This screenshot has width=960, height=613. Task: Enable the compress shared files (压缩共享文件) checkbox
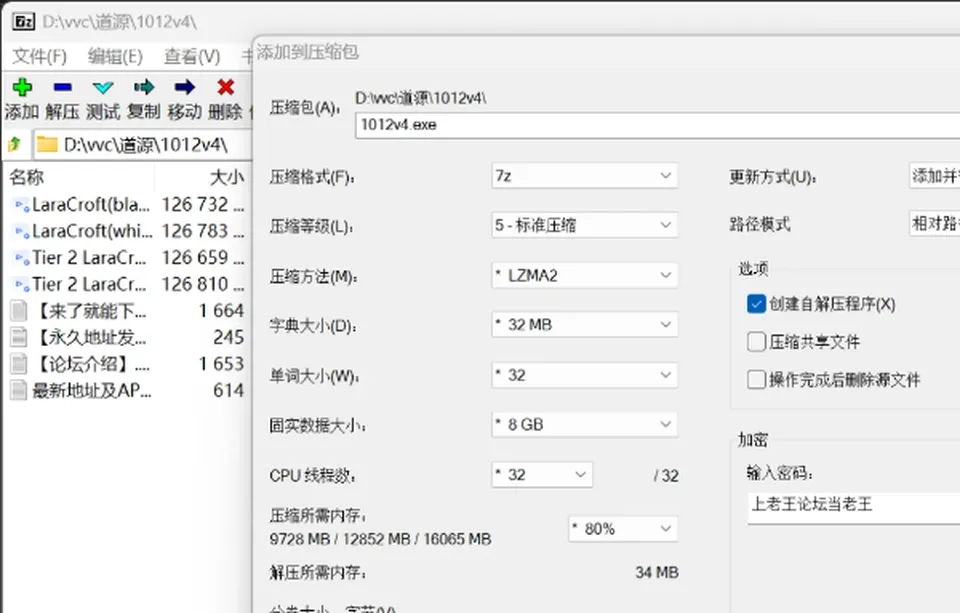[x=756, y=342]
